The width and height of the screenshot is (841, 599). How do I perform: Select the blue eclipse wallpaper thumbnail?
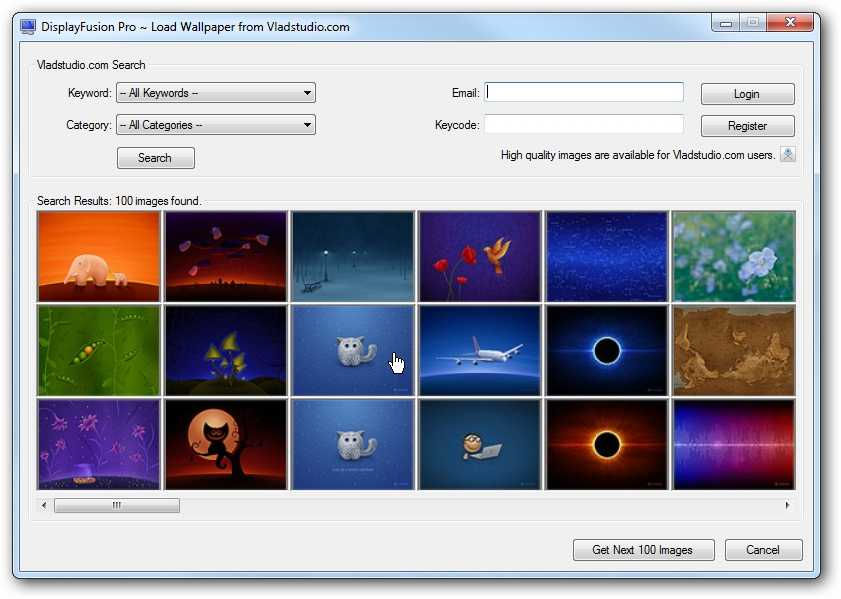pyautogui.click(x=607, y=350)
